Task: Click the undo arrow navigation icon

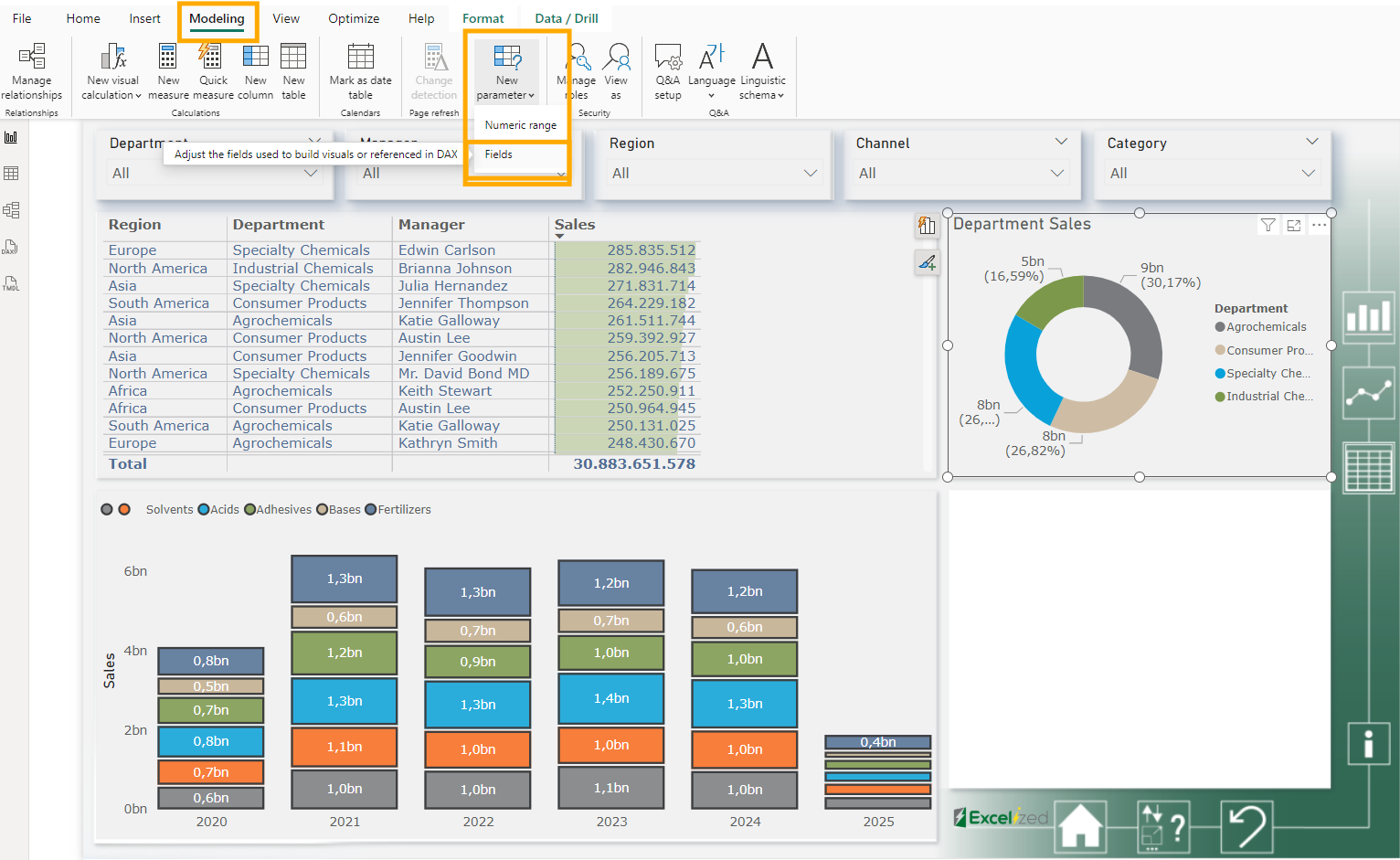Action: 1246,826
